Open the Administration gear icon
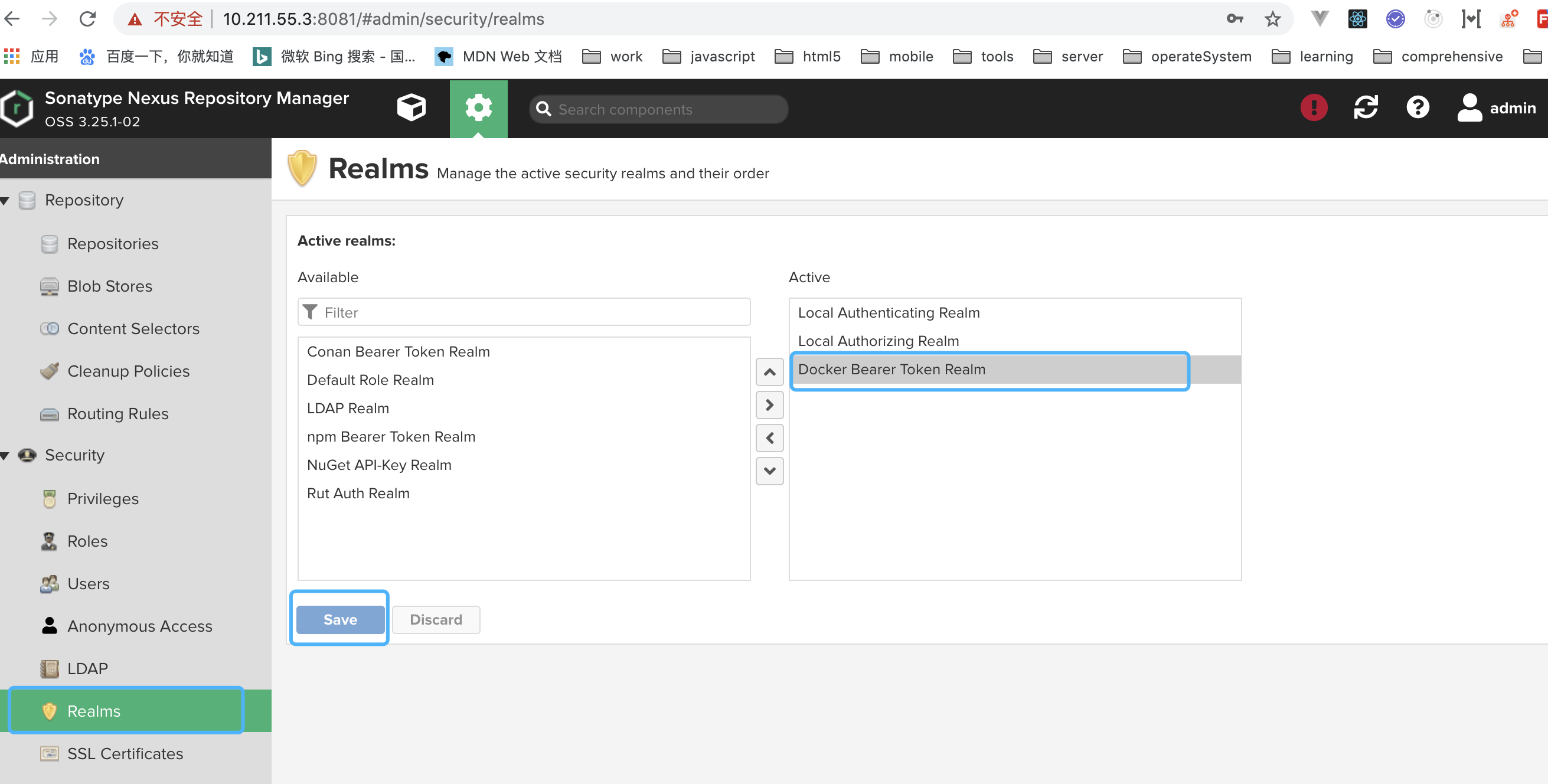 (x=478, y=108)
